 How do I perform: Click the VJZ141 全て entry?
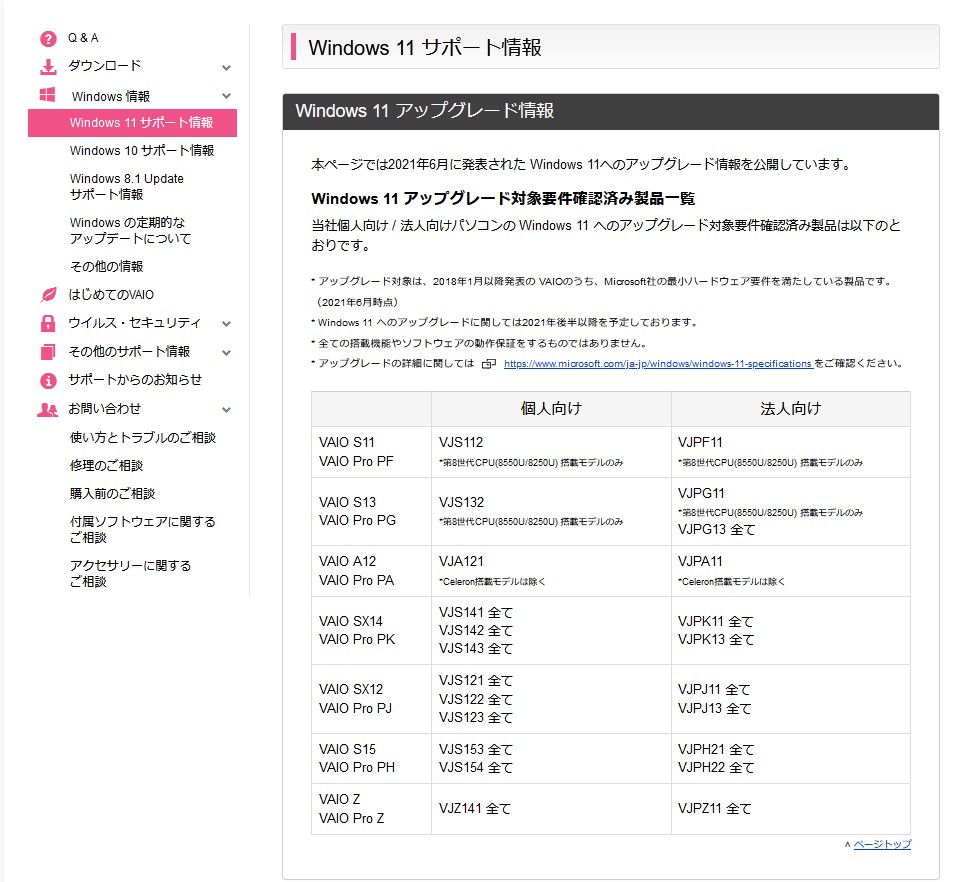pyautogui.click(x=475, y=808)
